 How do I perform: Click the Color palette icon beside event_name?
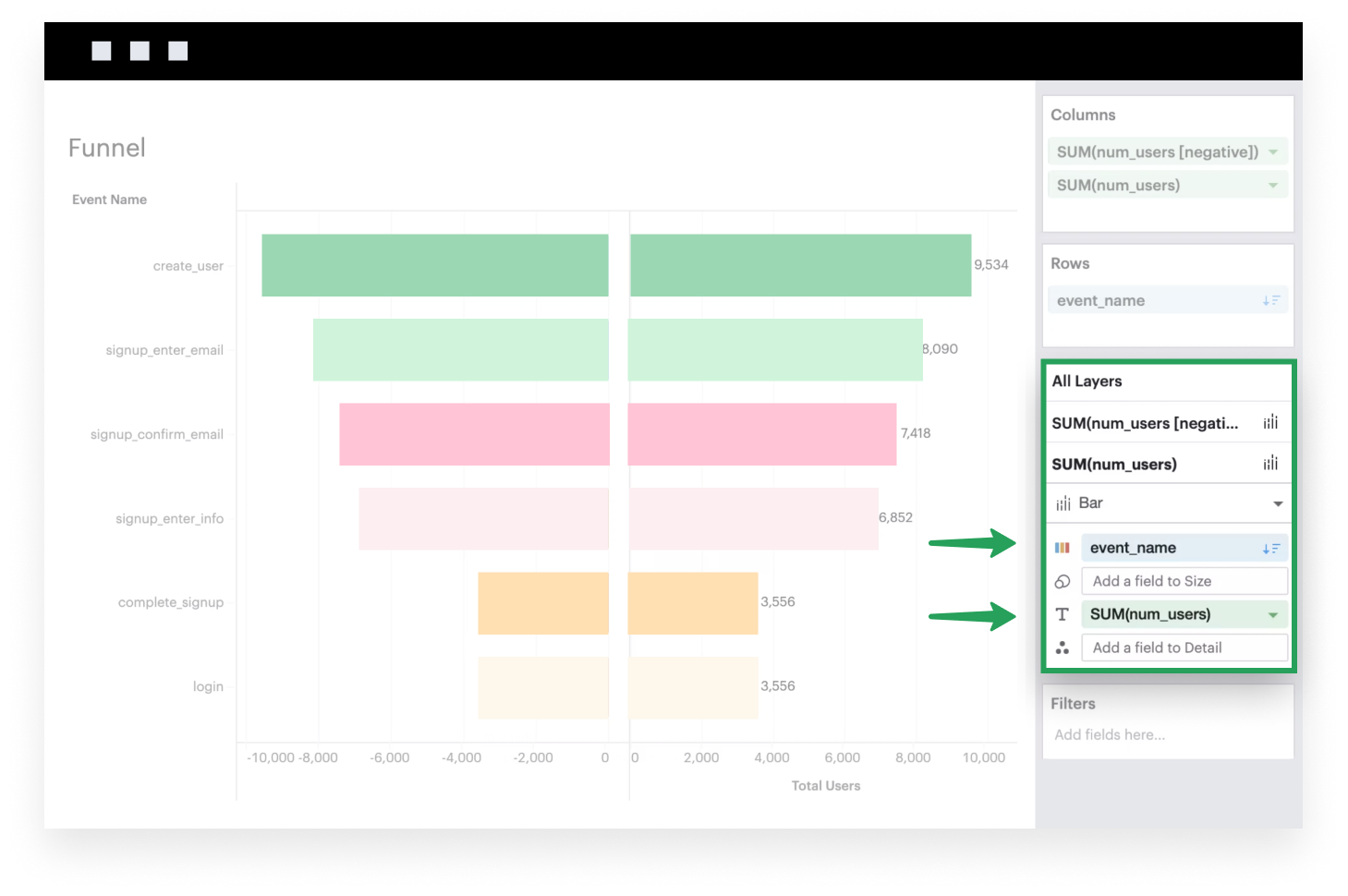(x=1063, y=548)
